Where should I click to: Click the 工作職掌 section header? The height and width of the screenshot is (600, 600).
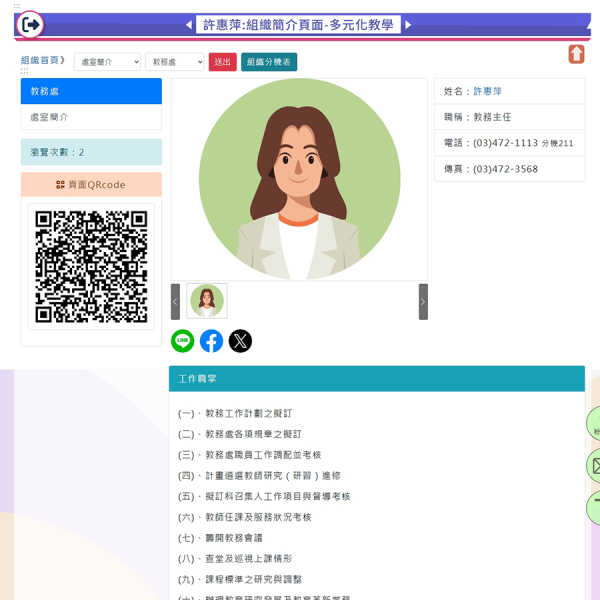click(x=377, y=379)
